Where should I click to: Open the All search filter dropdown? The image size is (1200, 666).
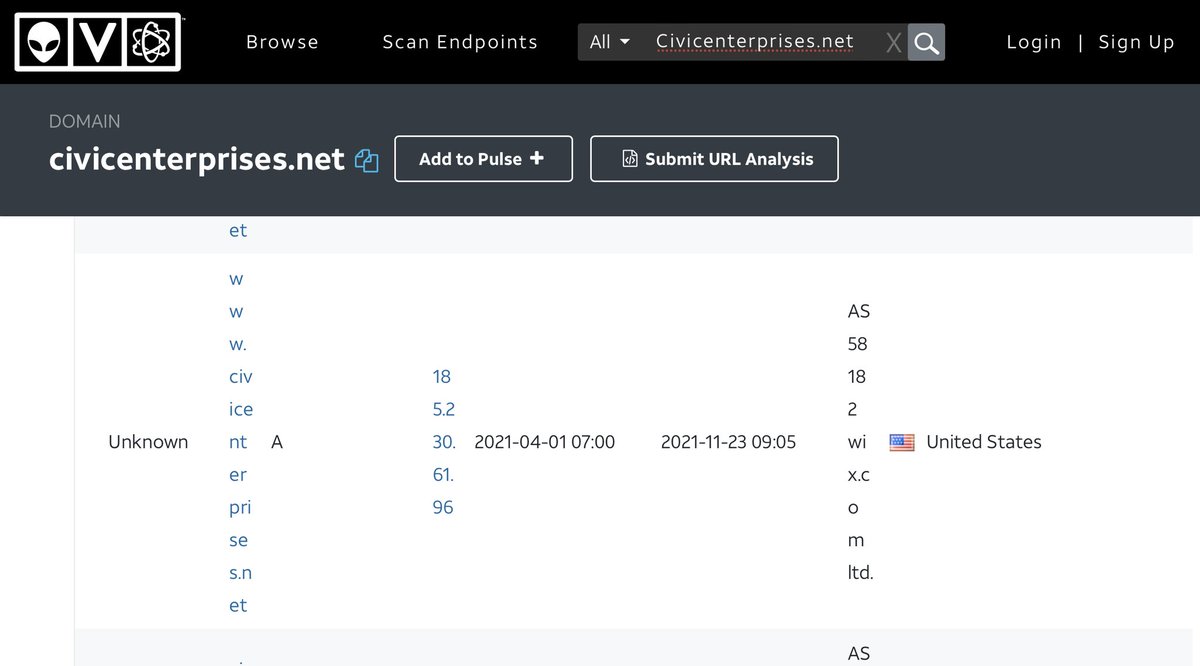(x=610, y=42)
